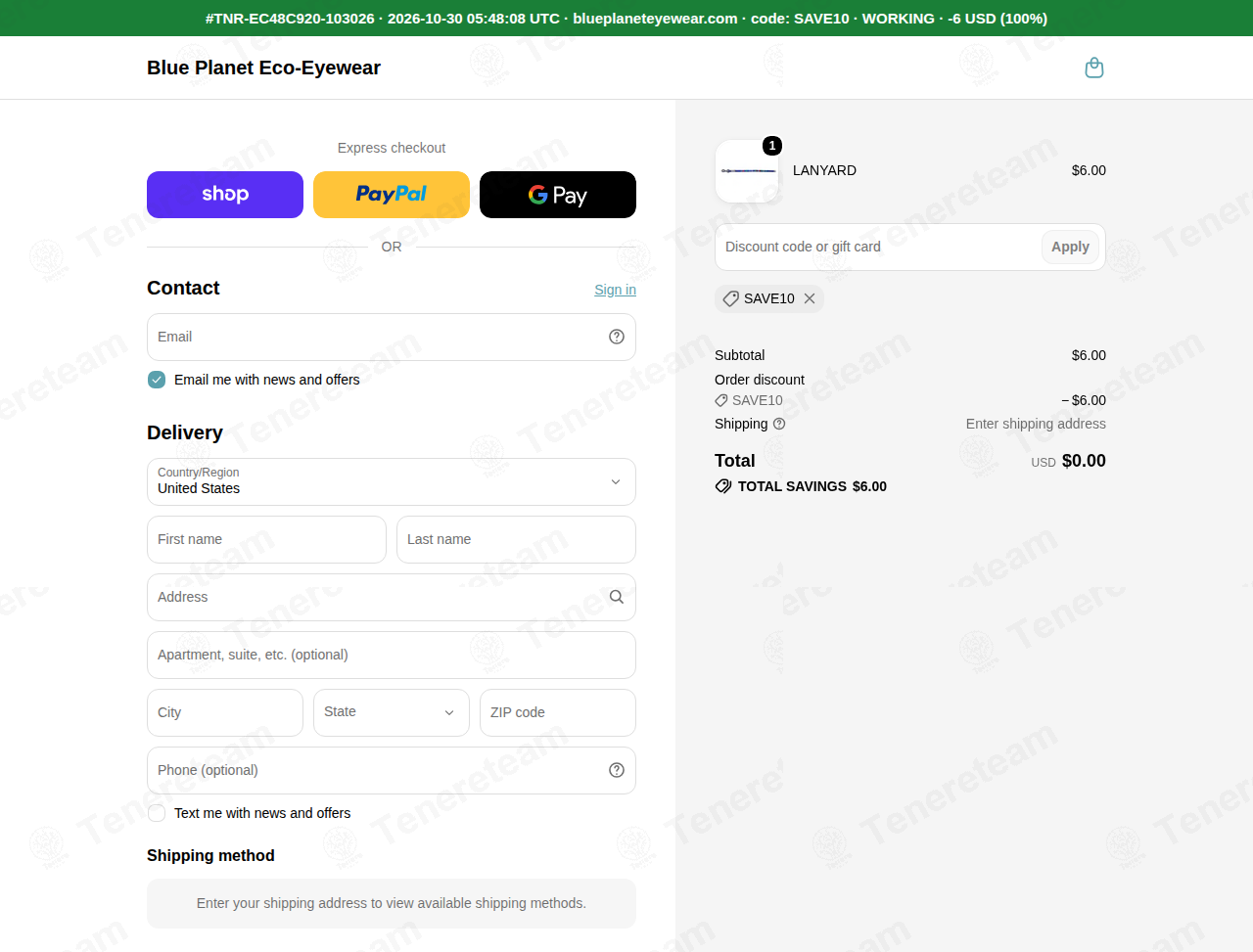
Task: Focus the Phone (optional) field
Action: pos(392,770)
